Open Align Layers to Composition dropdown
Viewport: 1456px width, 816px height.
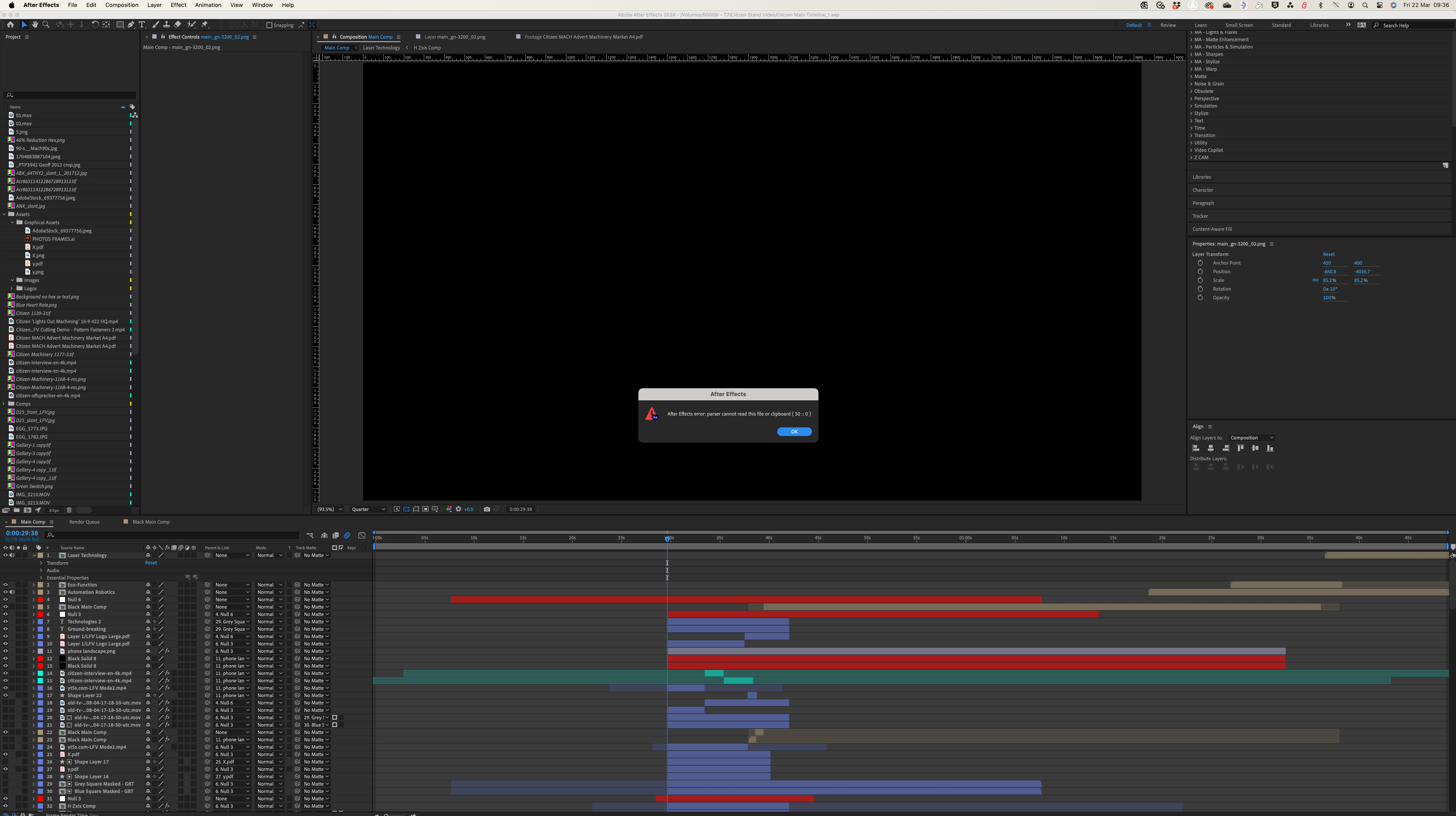(x=1252, y=438)
